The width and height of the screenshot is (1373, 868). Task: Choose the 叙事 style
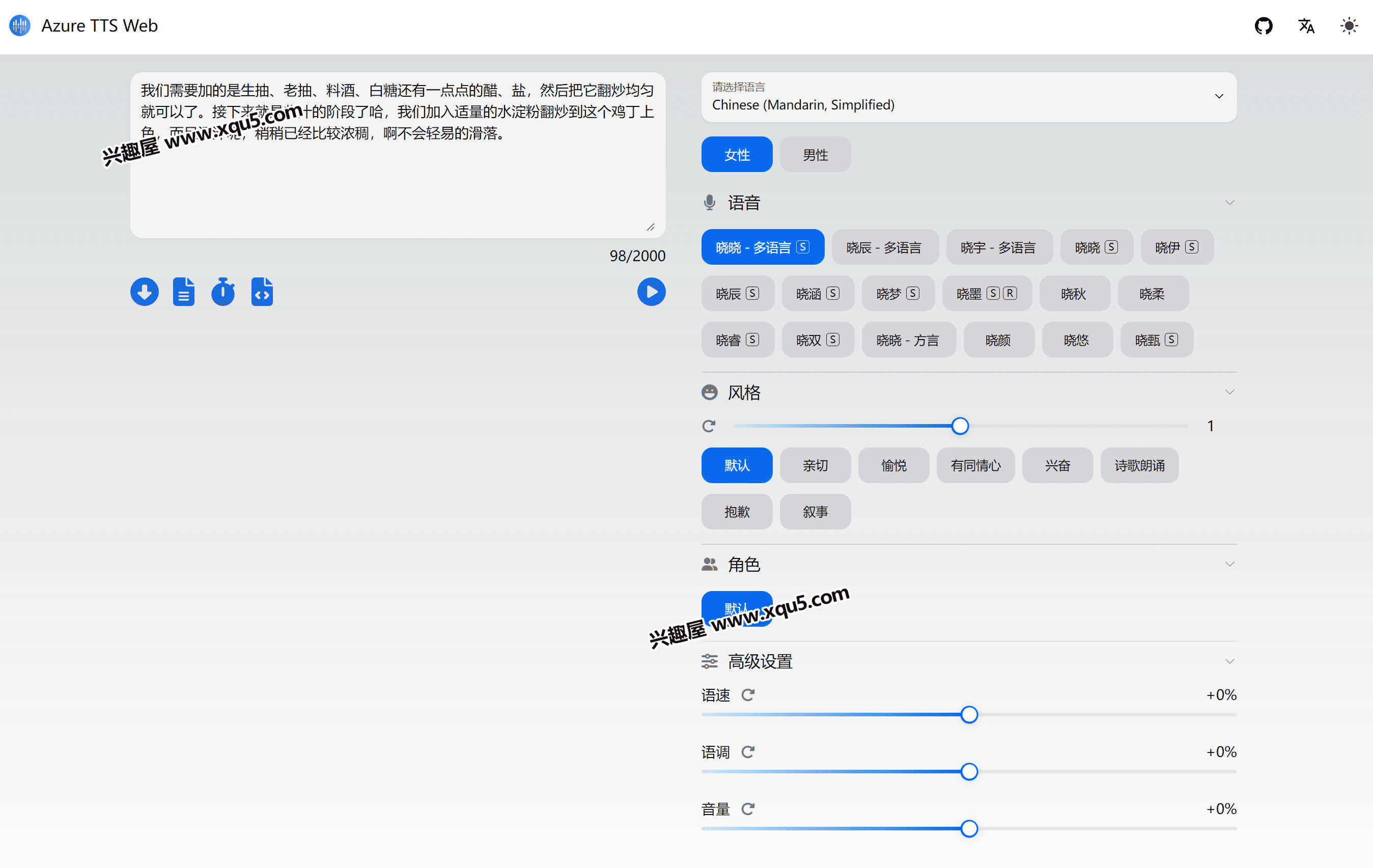coord(816,512)
